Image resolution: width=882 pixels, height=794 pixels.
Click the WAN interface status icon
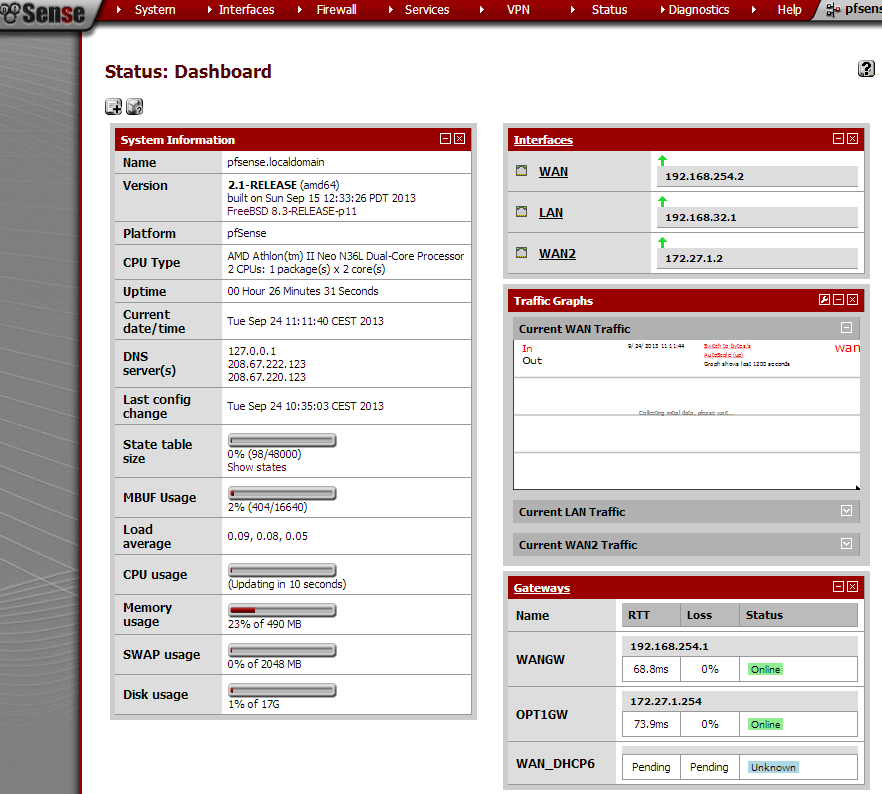[521, 171]
